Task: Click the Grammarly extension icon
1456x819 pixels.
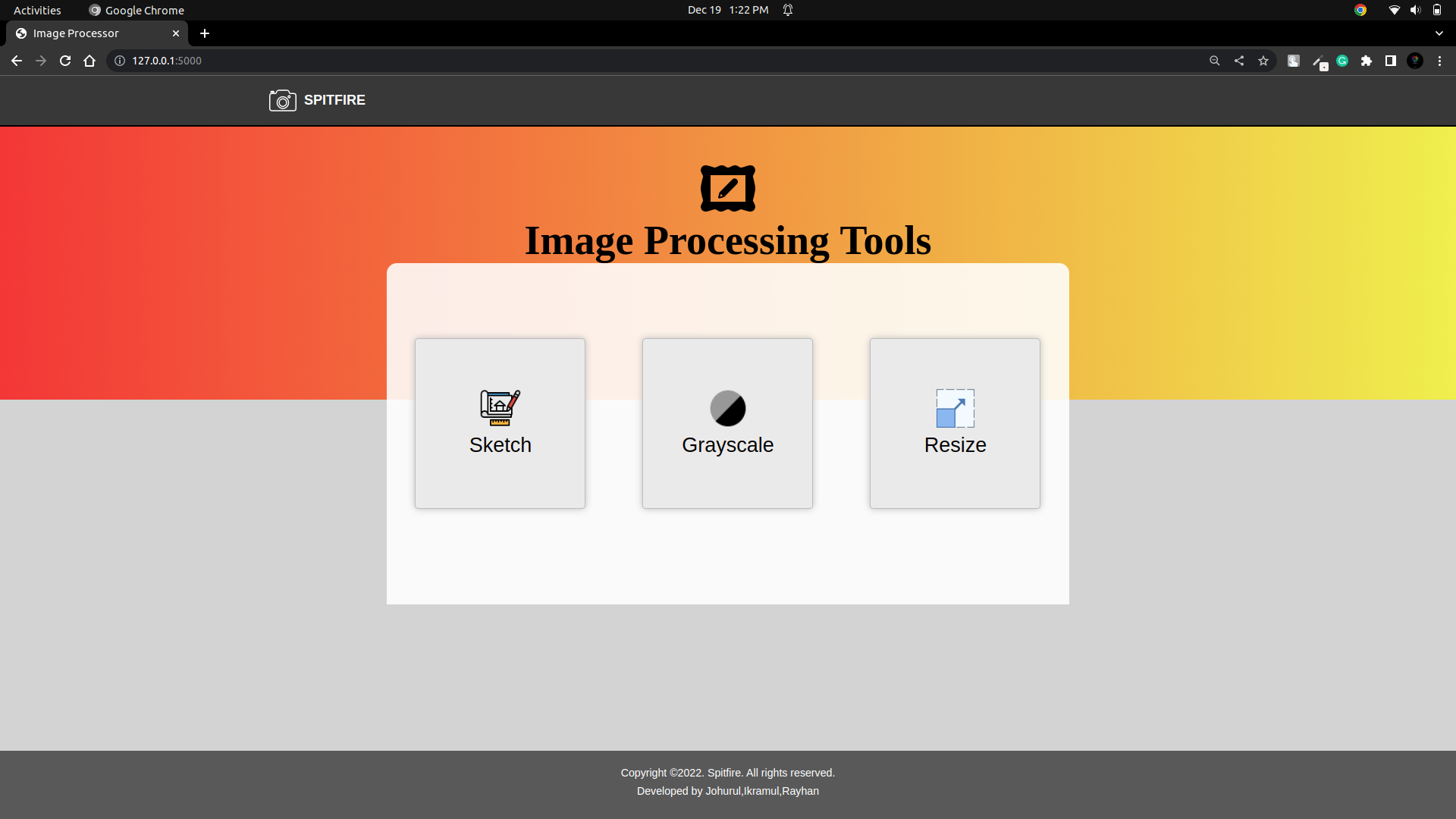Action: pyautogui.click(x=1342, y=61)
